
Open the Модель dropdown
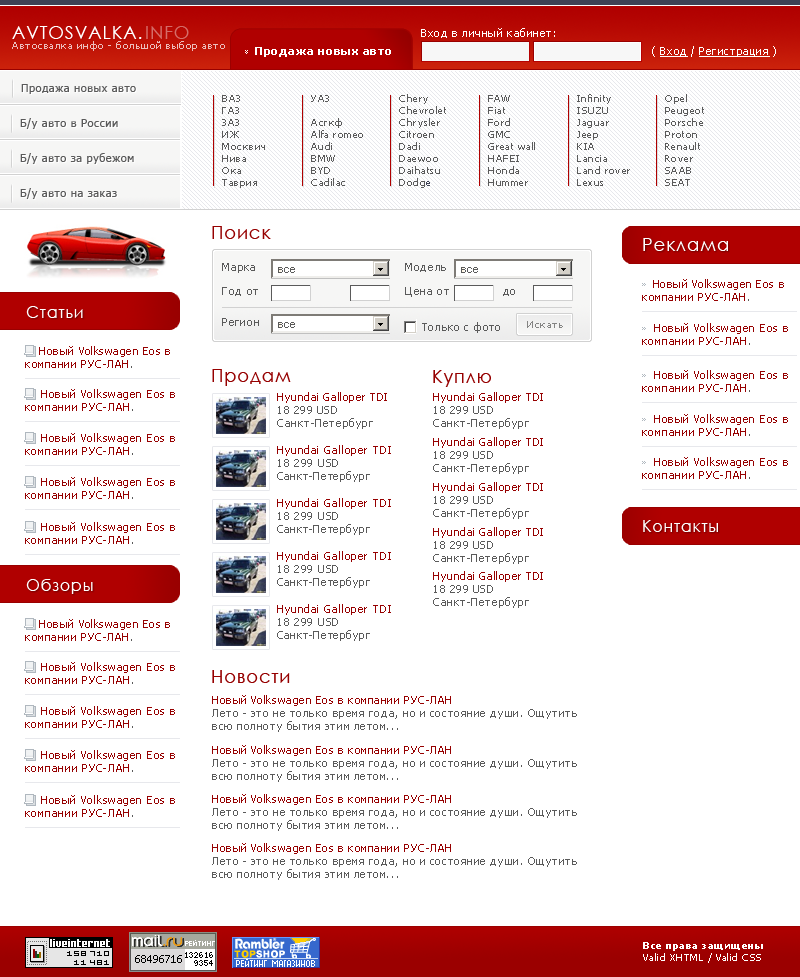(x=513, y=269)
